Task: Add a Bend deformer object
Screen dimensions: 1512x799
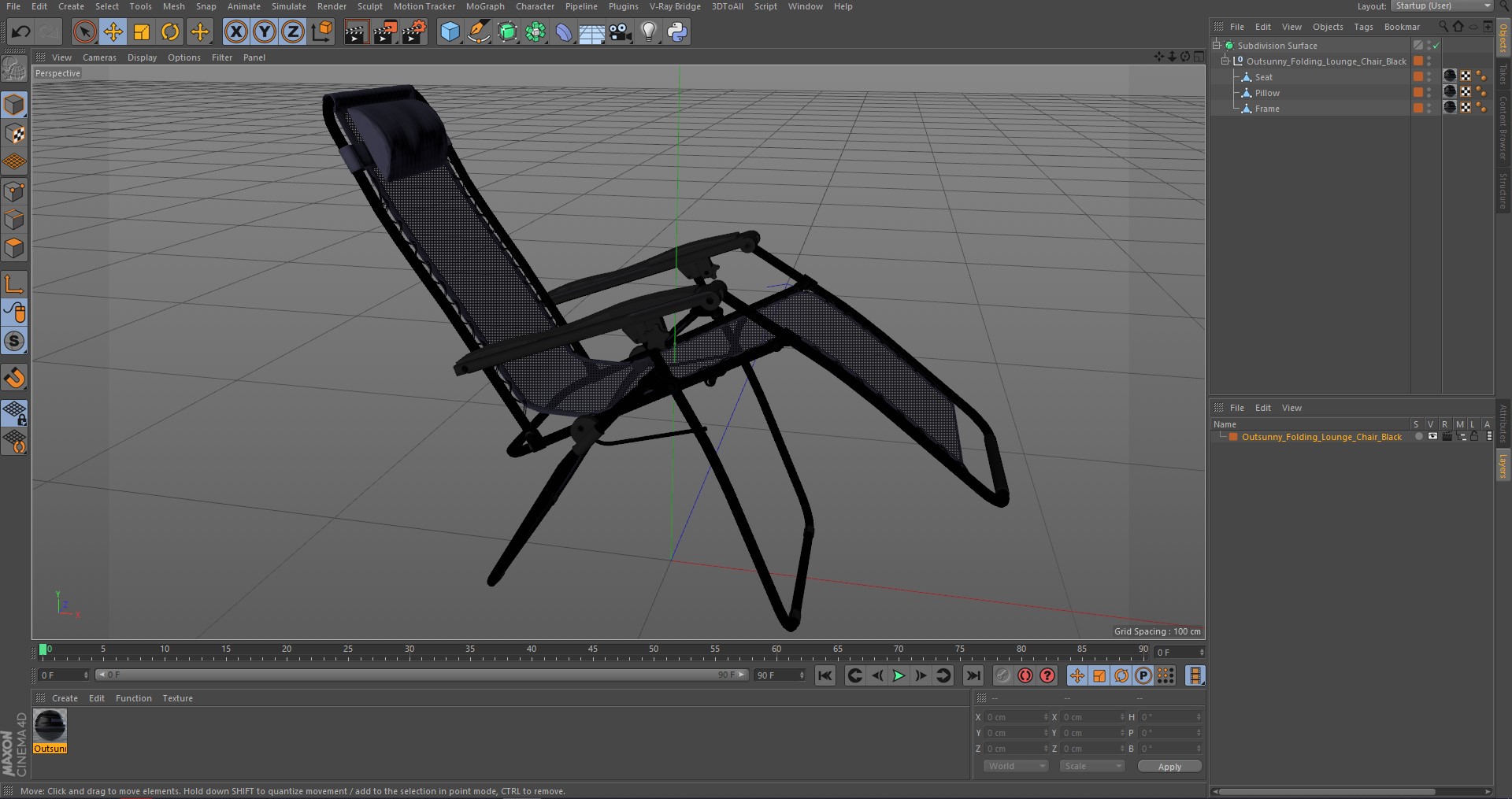Action: [564, 32]
